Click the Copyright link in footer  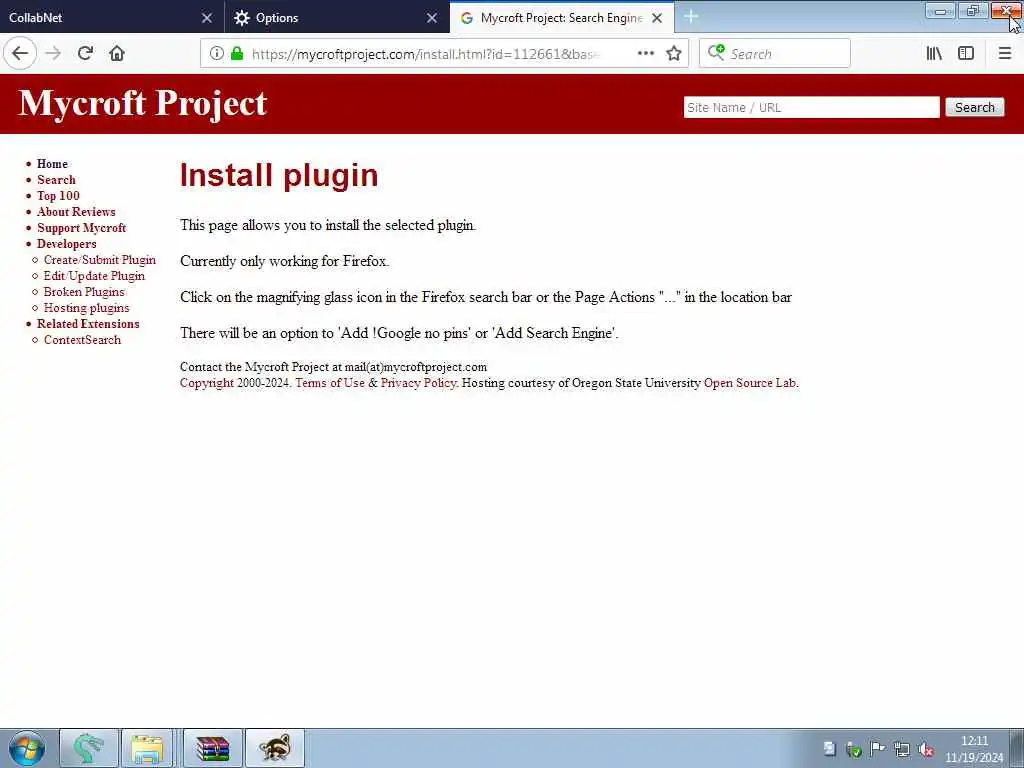tap(206, 383)
